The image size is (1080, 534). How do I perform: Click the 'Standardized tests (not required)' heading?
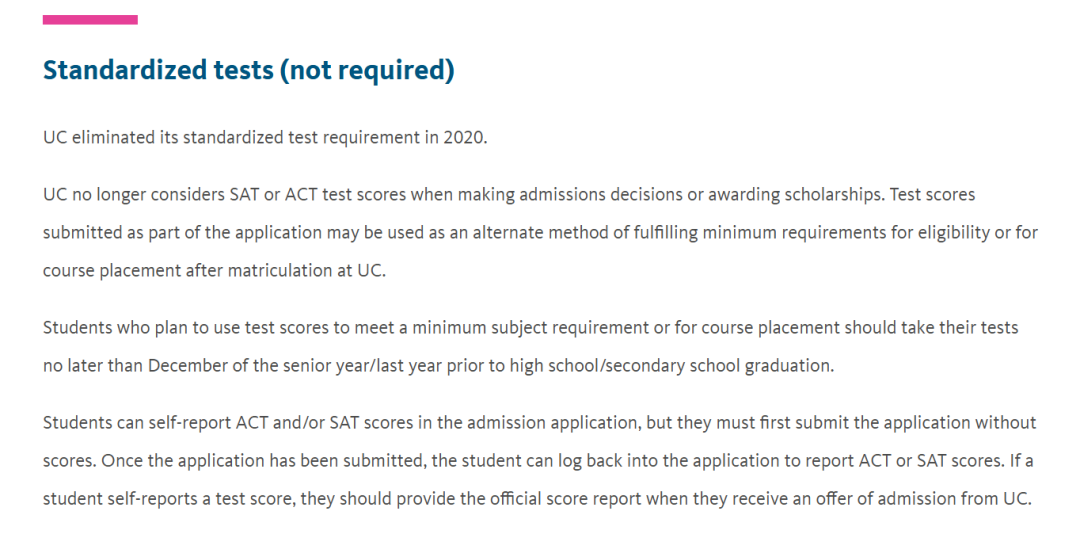point(248,70)
